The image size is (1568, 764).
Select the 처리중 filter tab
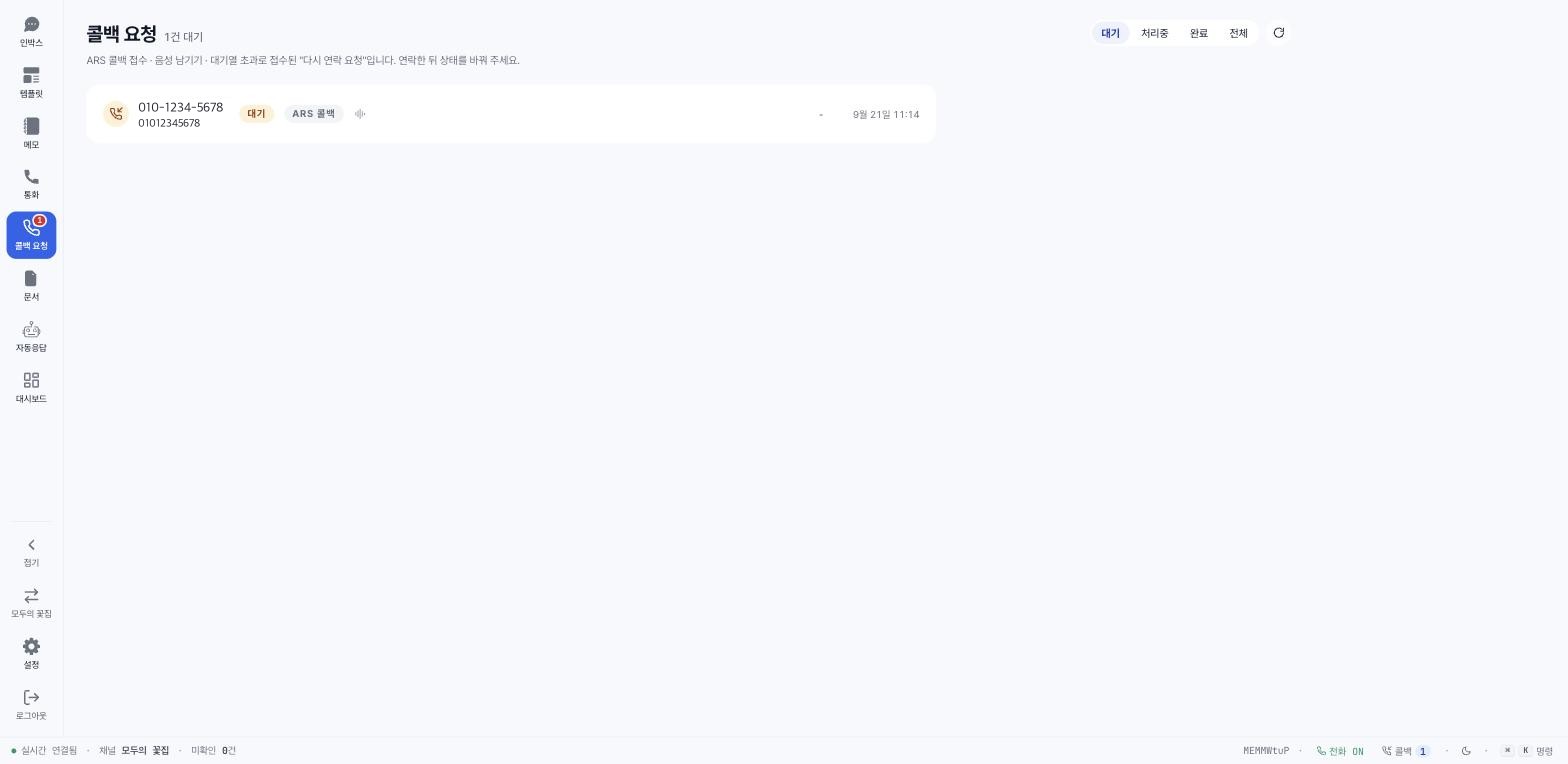1154,33
